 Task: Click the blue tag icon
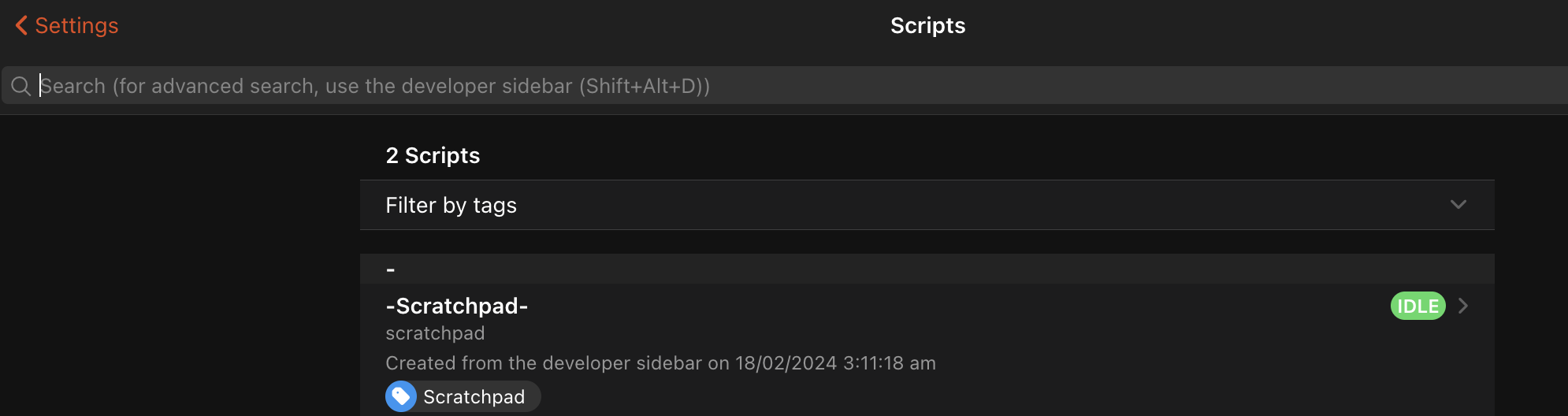tap(401, 396)
